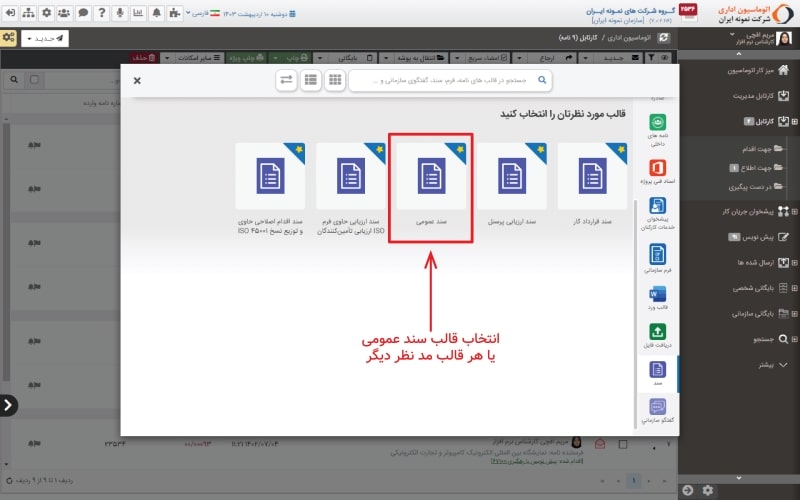This screenshot has width=800, height=500.
Task: Click the refresh icon beside breadcrumb
Action: 663,38
